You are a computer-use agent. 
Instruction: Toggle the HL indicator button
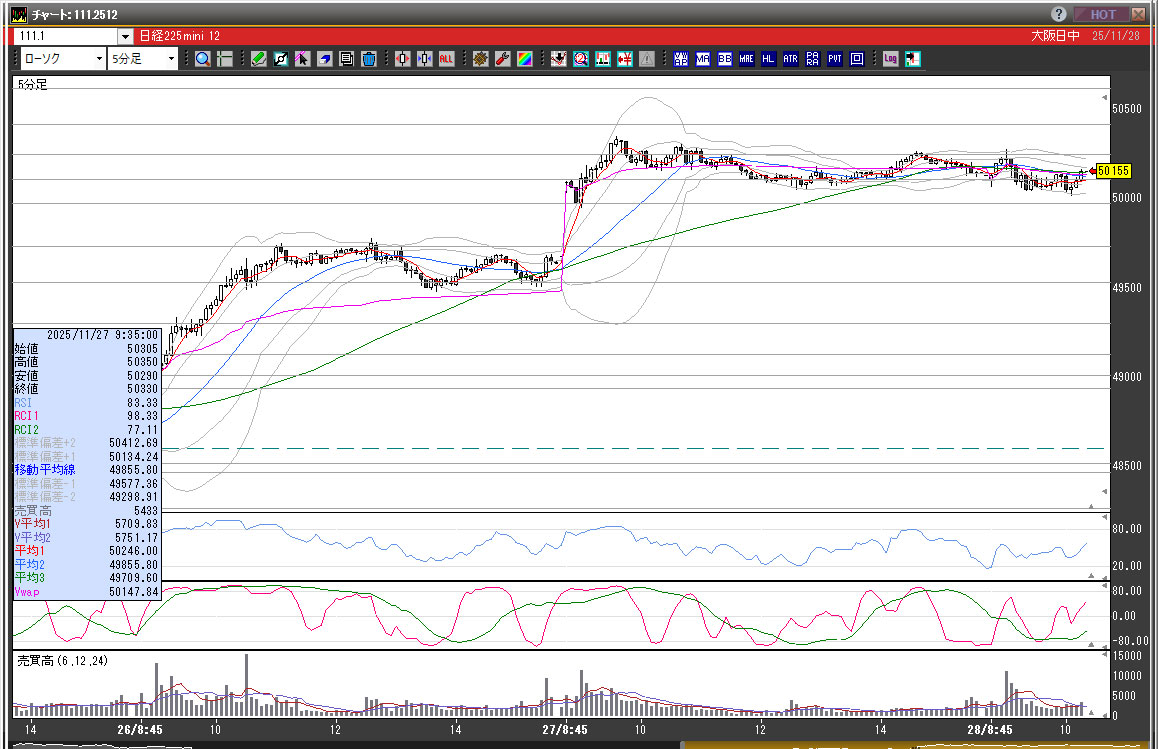point(768,59)
